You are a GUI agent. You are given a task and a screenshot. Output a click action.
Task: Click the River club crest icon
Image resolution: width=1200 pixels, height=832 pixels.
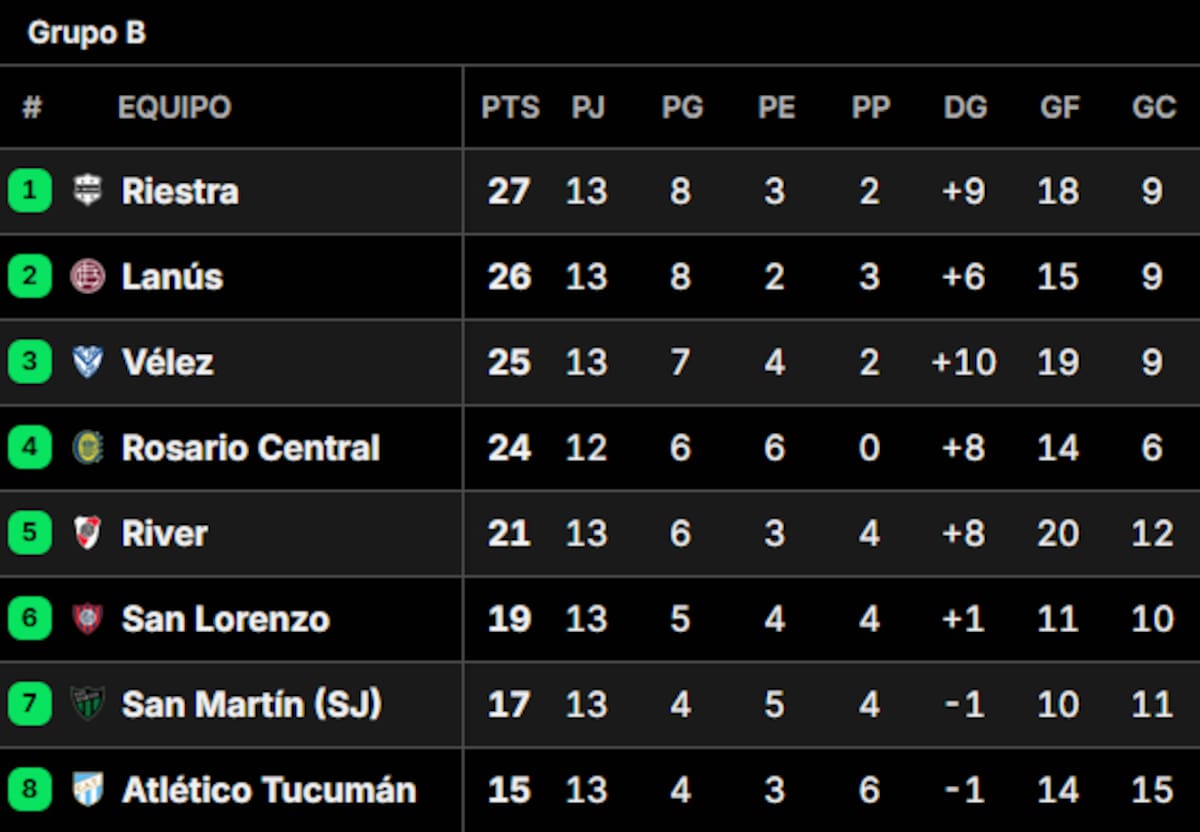[x=88, y=533]
